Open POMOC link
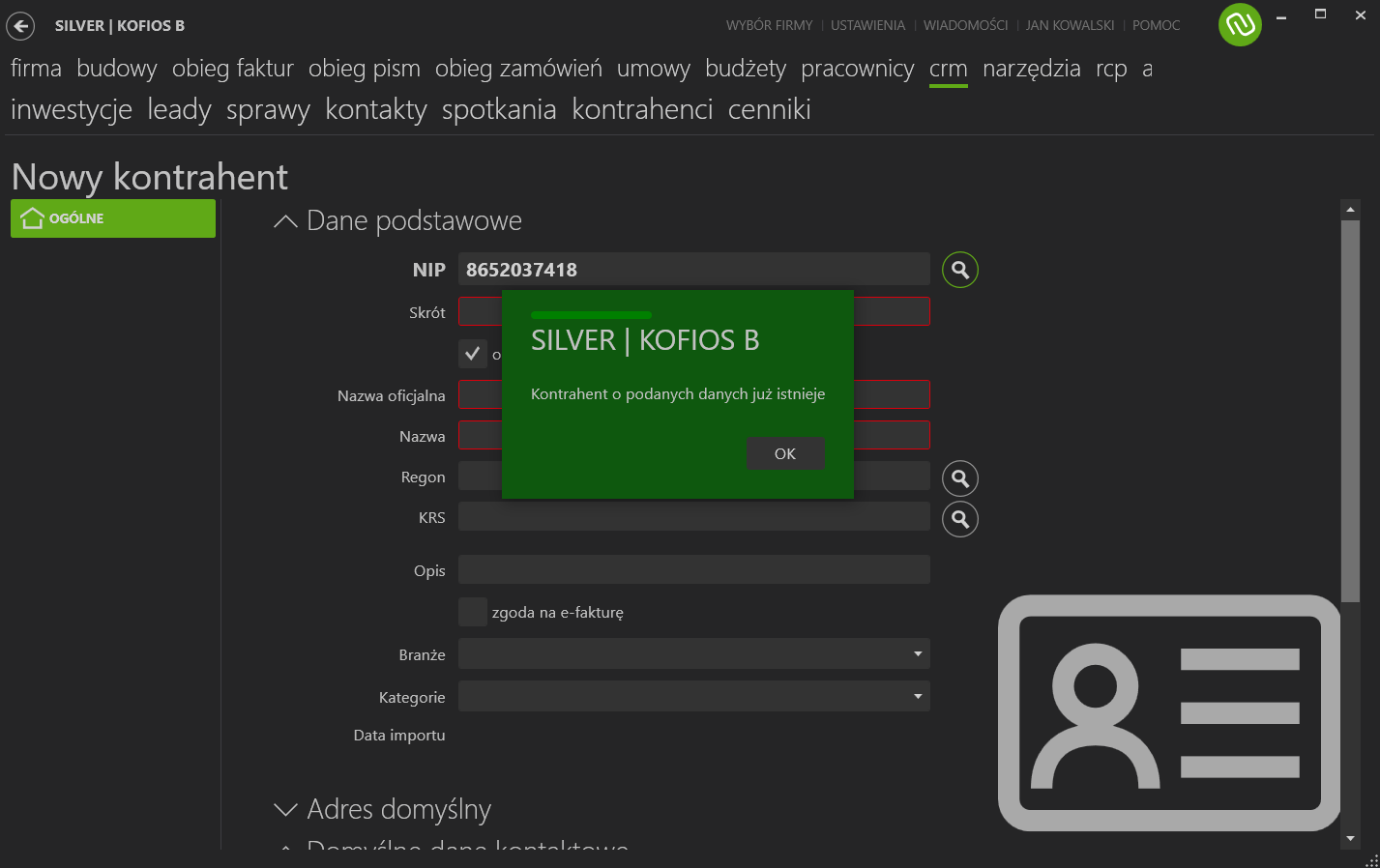The height and width of the screenshot is (868, 1380). pyautogui.click(x=1157, y=26)
